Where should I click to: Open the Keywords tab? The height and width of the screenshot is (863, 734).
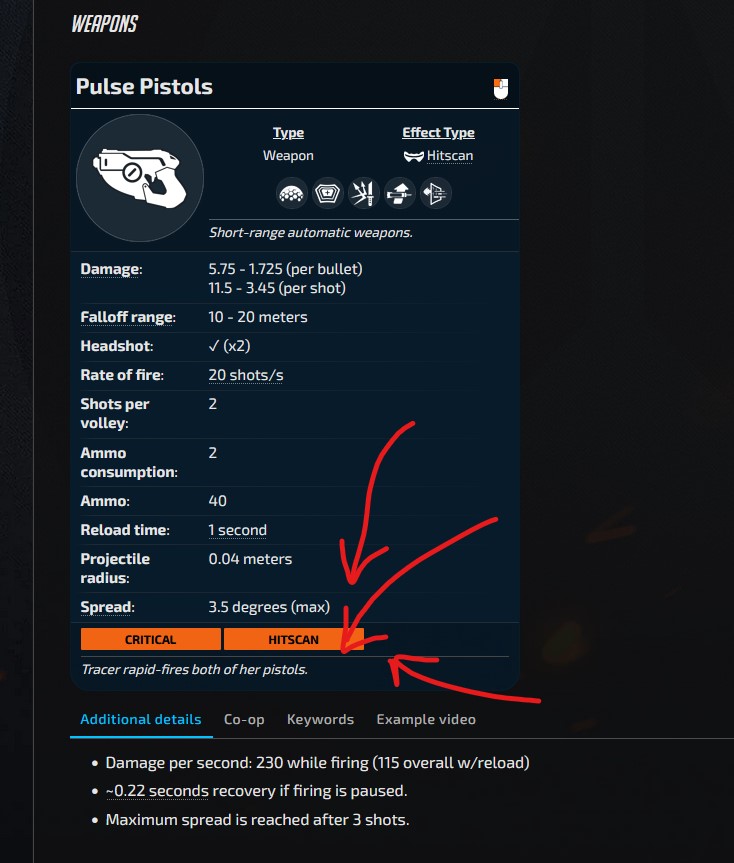[320, 720]
